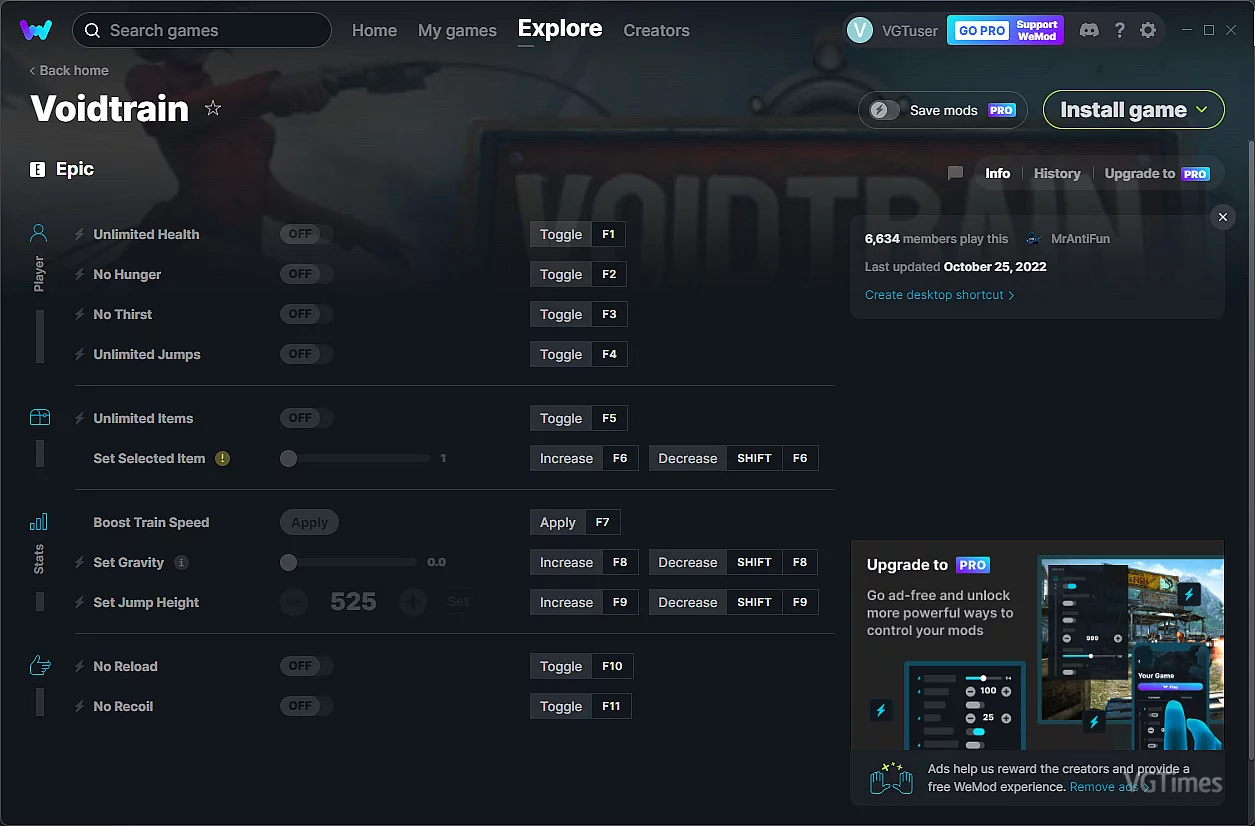
Task: Click Back home link
Action: [69, 70]
